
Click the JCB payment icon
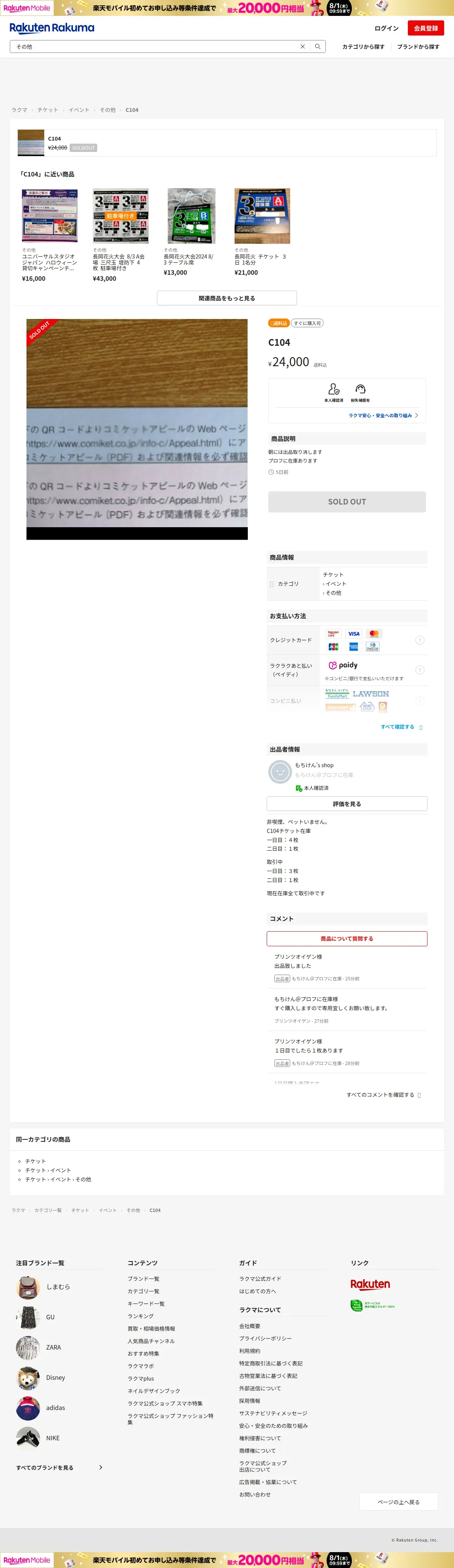[x=333, y=647]
